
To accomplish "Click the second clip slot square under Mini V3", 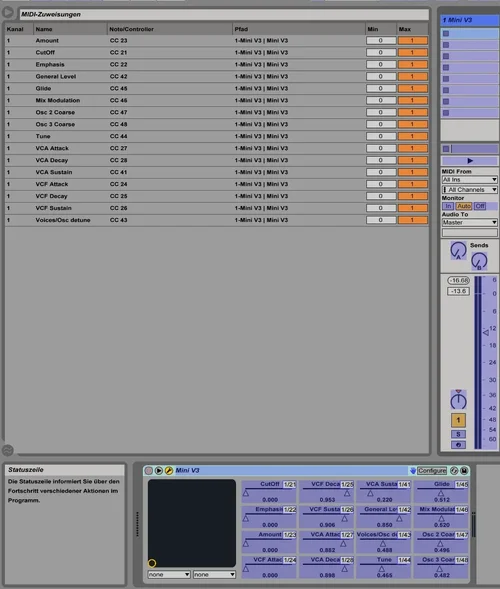I will (x=446, y=45).
